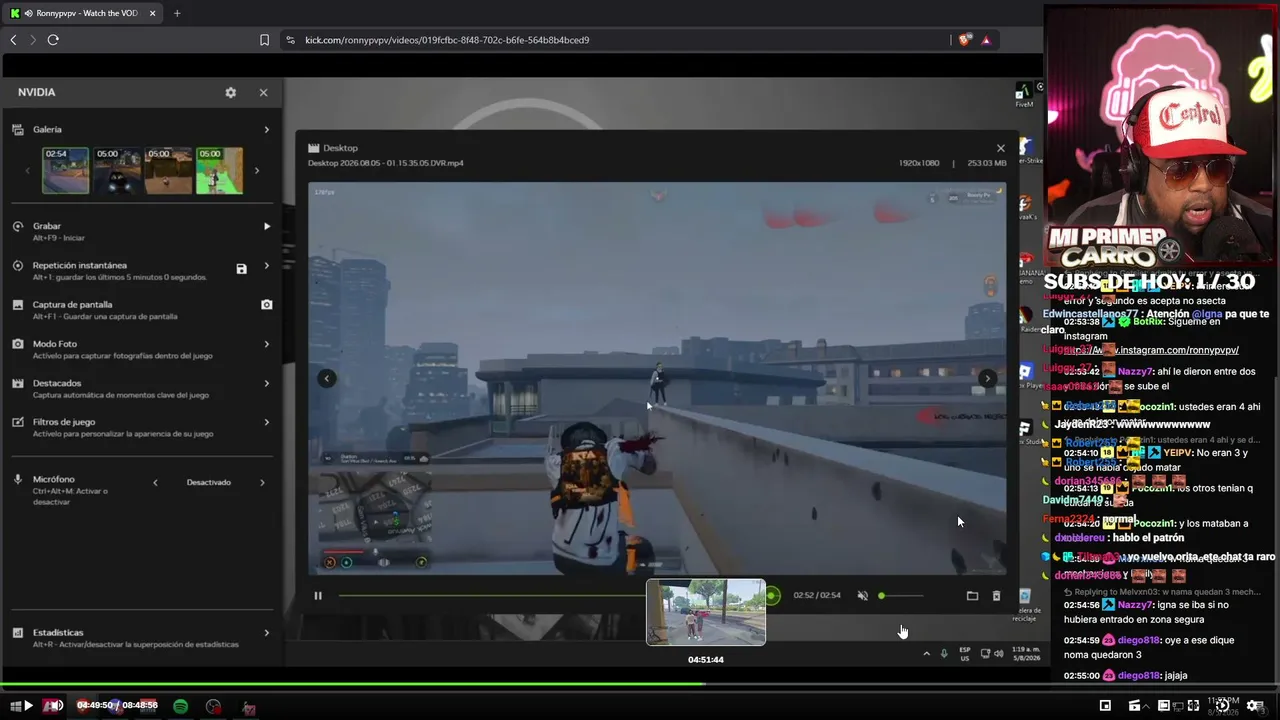Image resolution: width=1280 pixels, height=720 pixels.
Task: Click the Grabar record icon
Action: [x=18, y=226]
